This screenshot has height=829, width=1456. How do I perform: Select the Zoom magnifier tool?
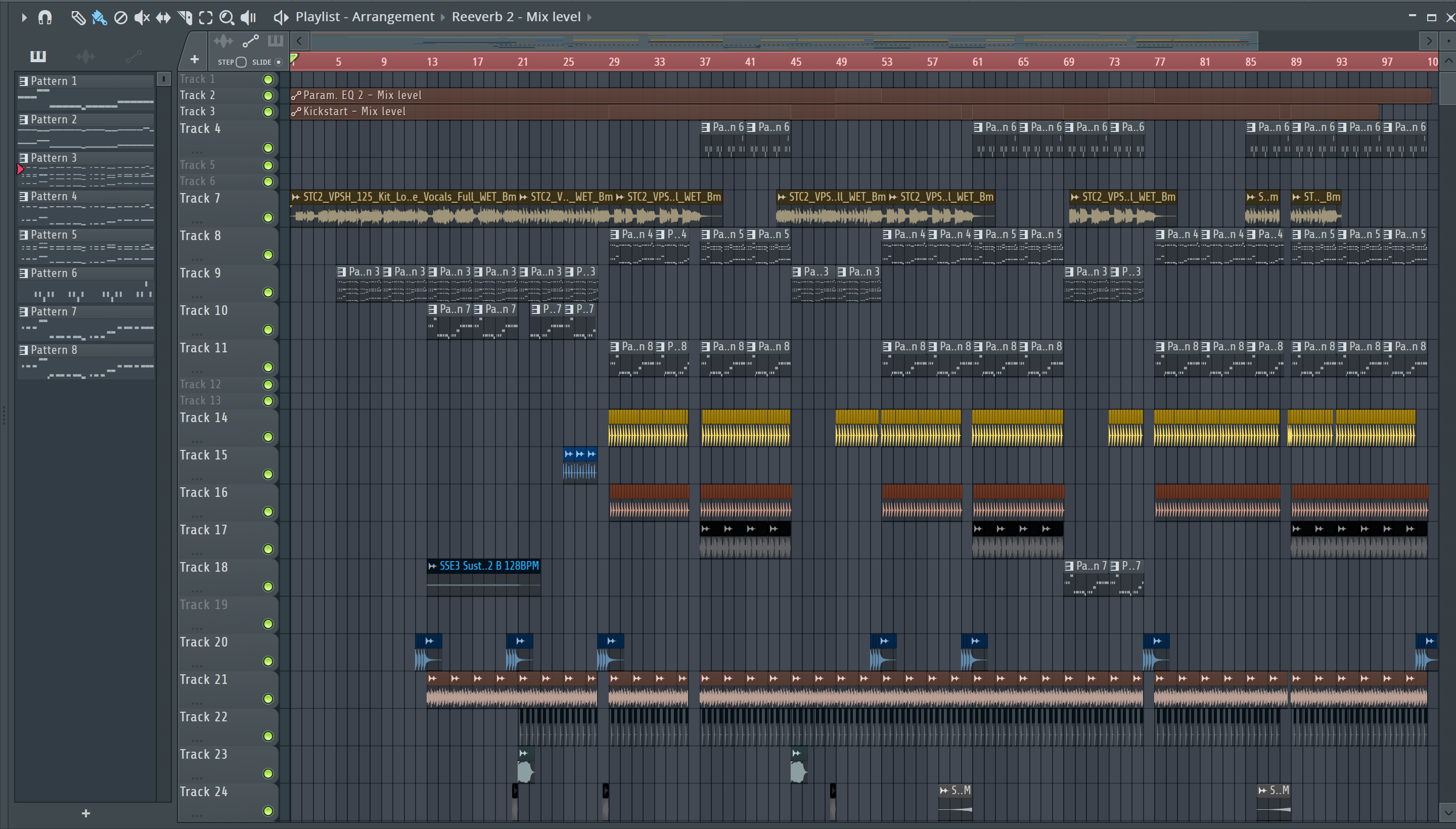226,18
